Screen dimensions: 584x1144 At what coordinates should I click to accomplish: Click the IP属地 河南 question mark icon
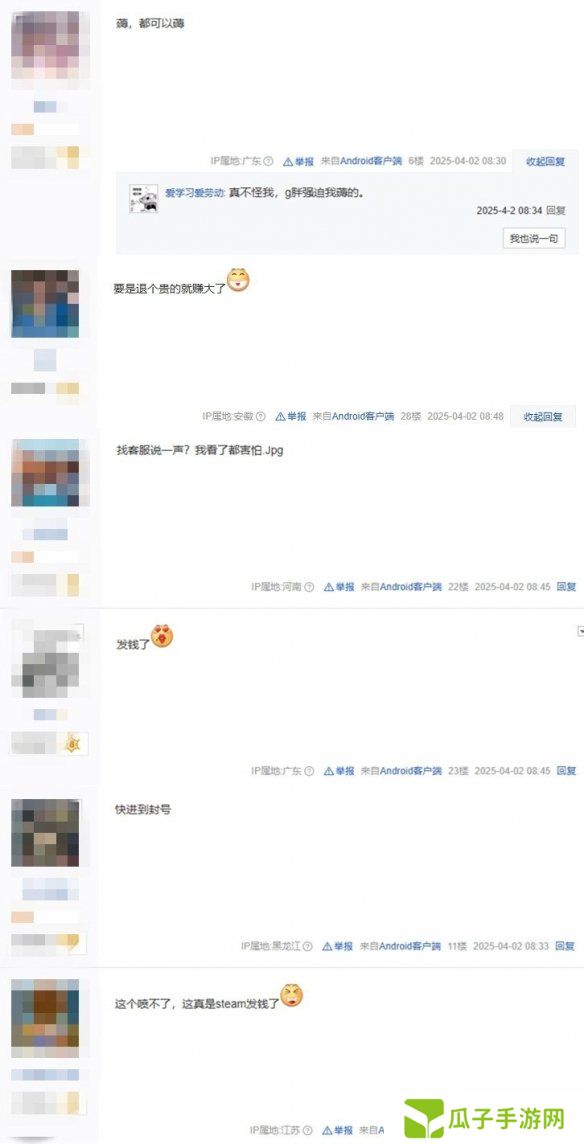point(310,587)
